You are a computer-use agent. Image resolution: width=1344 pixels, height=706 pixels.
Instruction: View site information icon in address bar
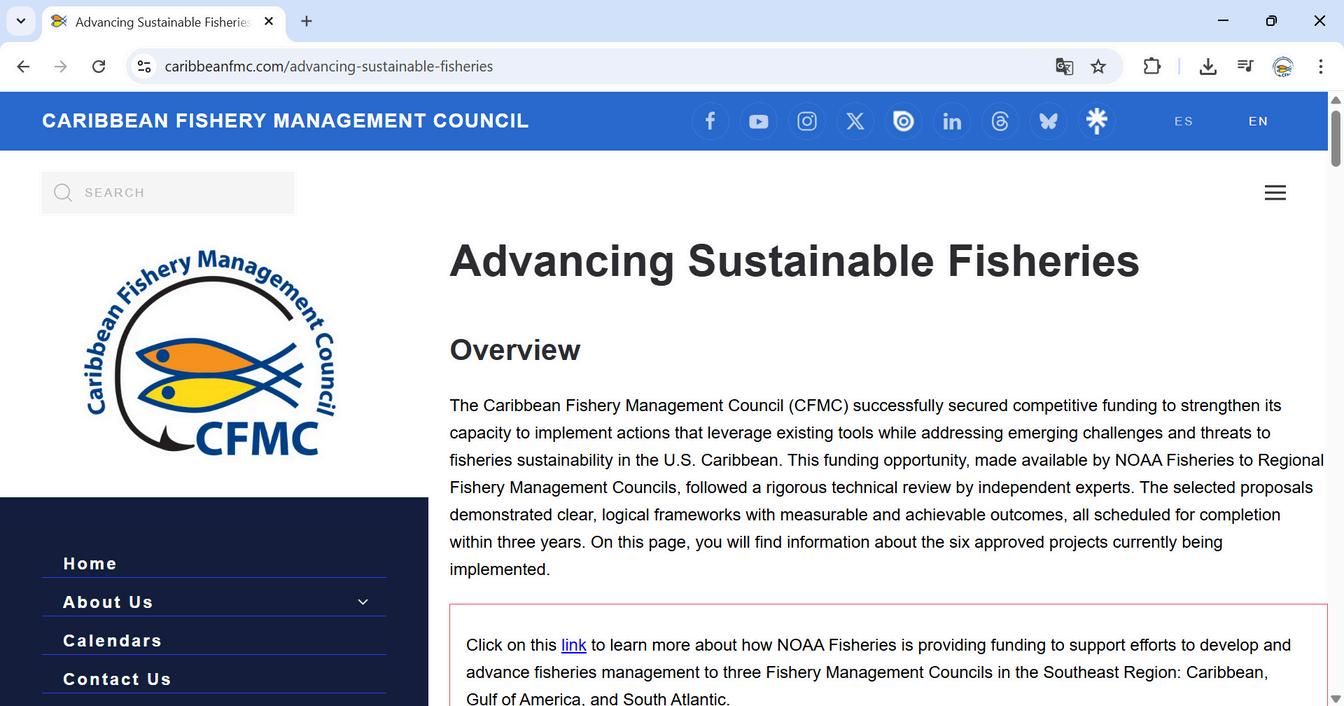pos(144,66)
